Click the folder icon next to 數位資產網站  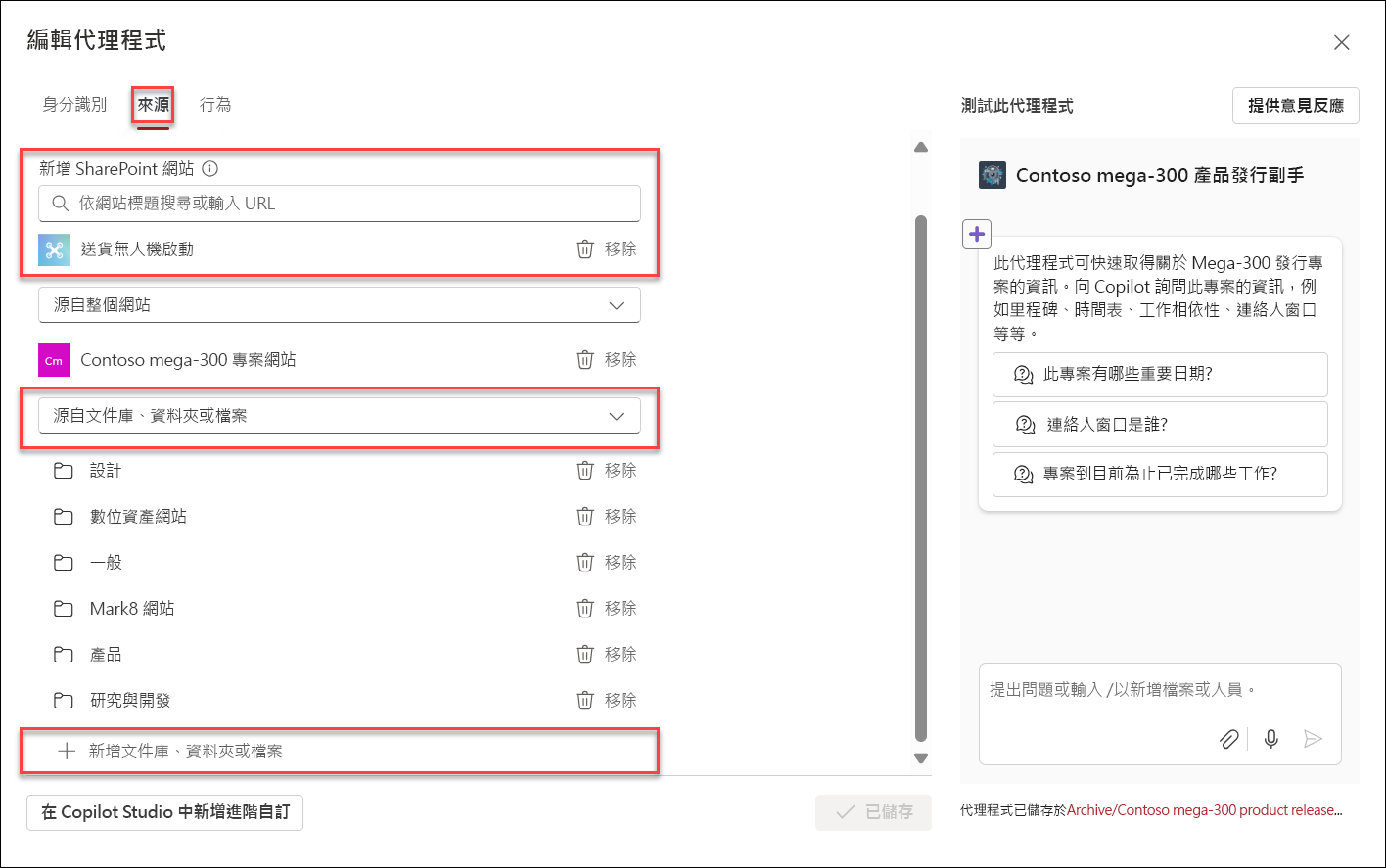[x=64, y=517]
